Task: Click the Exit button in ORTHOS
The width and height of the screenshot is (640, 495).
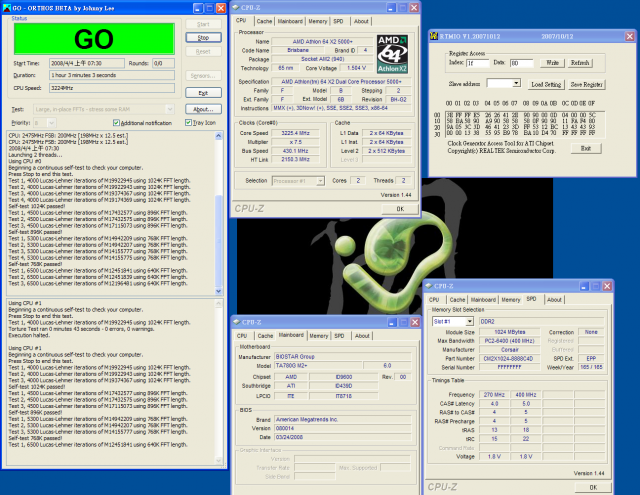Action: [x=203, y=93]
